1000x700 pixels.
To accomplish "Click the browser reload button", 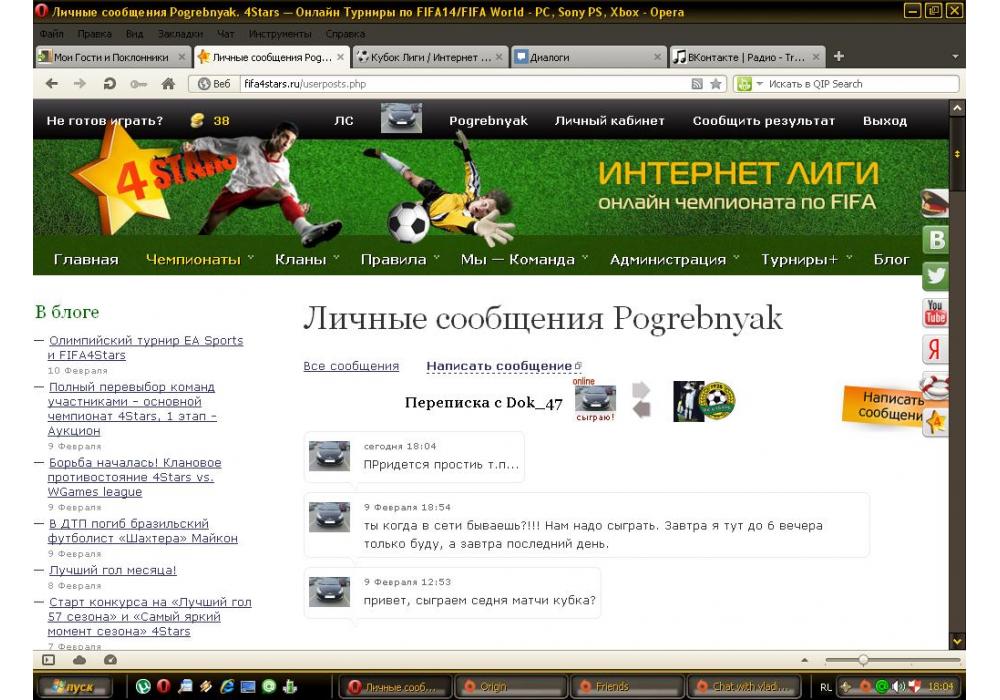I will 109,84.
